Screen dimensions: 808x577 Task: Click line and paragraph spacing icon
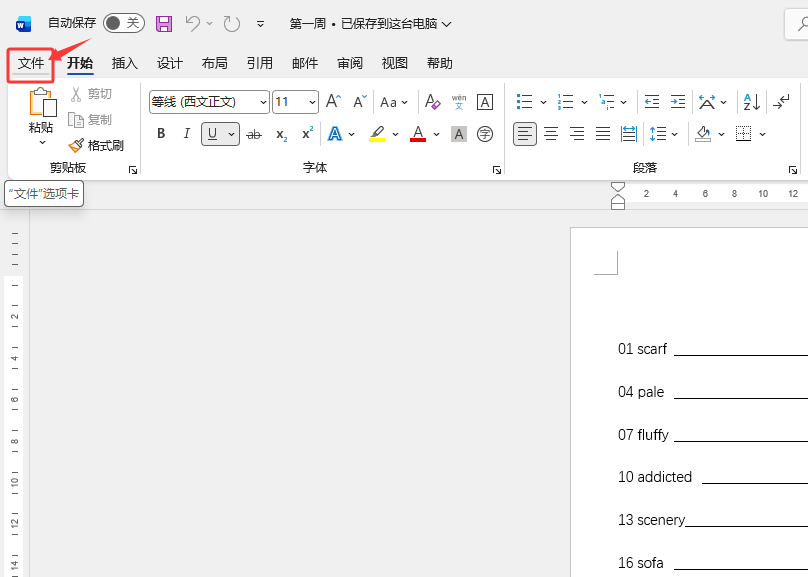tap(658, 134)
